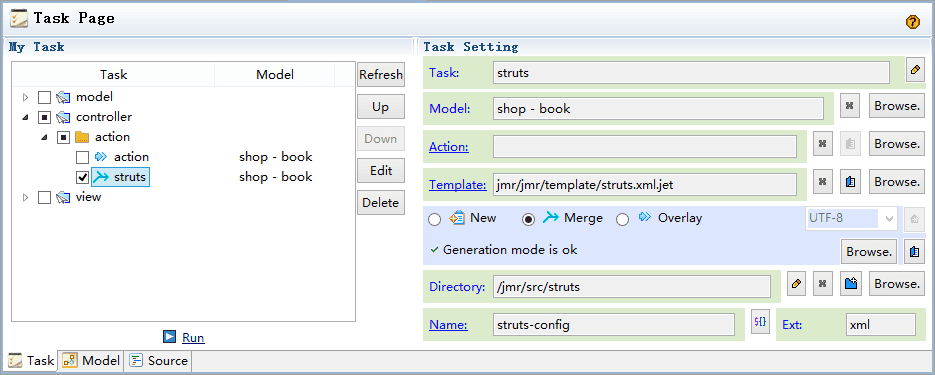The image size is (935, 375).
Task: Click the blue folder icon in Directory row
Action: coord(851,284)
